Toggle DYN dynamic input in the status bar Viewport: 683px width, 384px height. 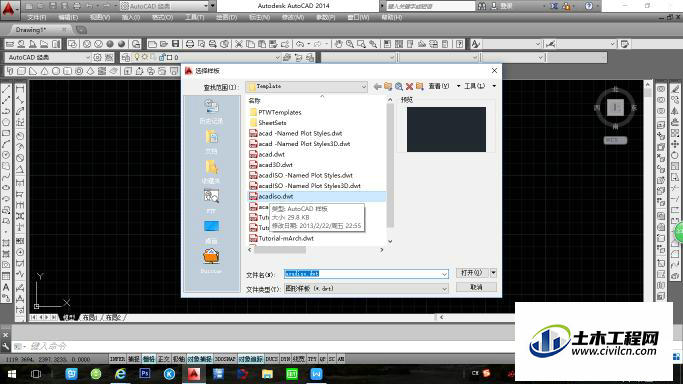[x=285, y=359]
